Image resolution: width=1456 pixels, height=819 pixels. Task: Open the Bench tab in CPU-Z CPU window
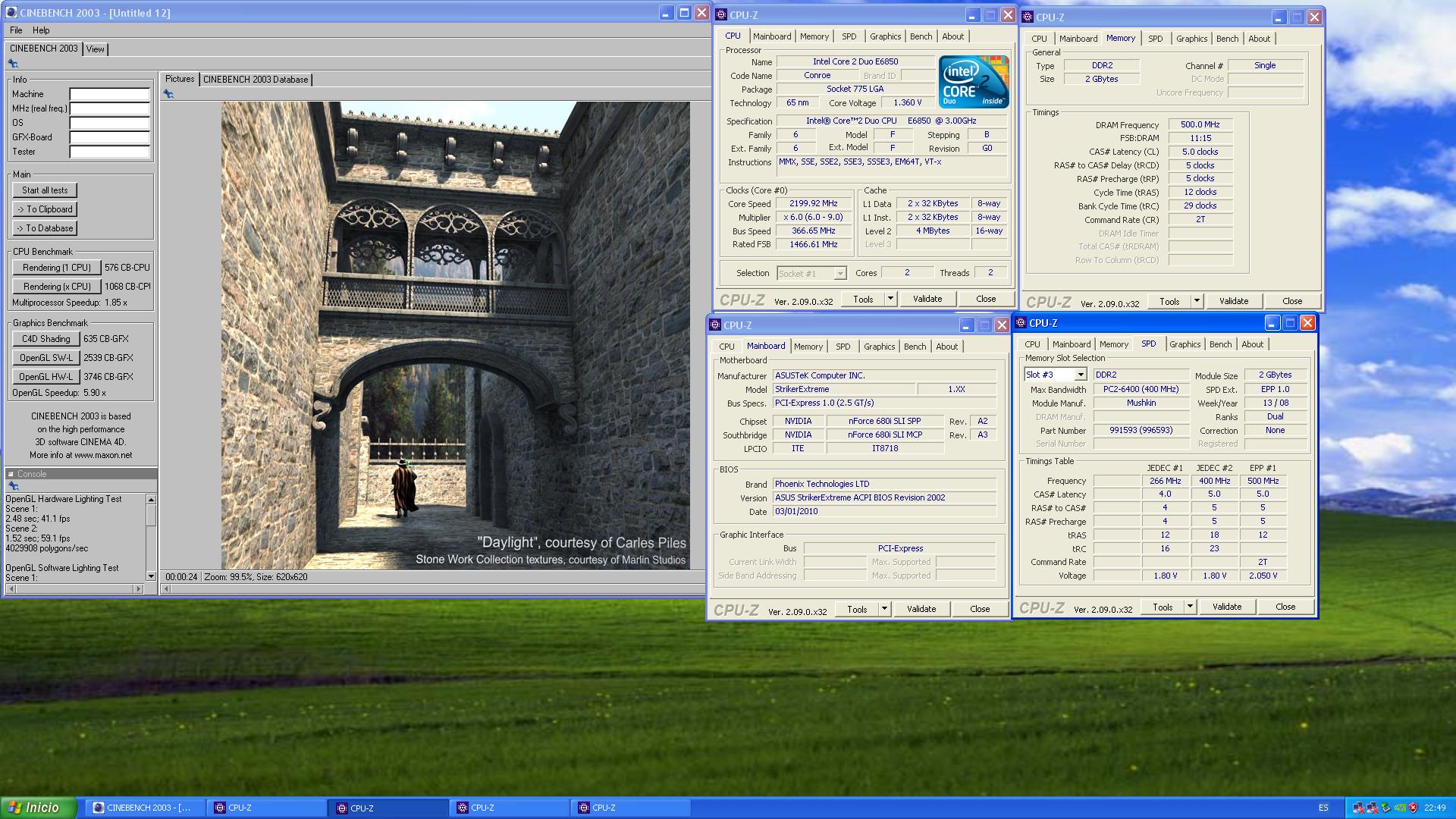click(x=921, y=36)
